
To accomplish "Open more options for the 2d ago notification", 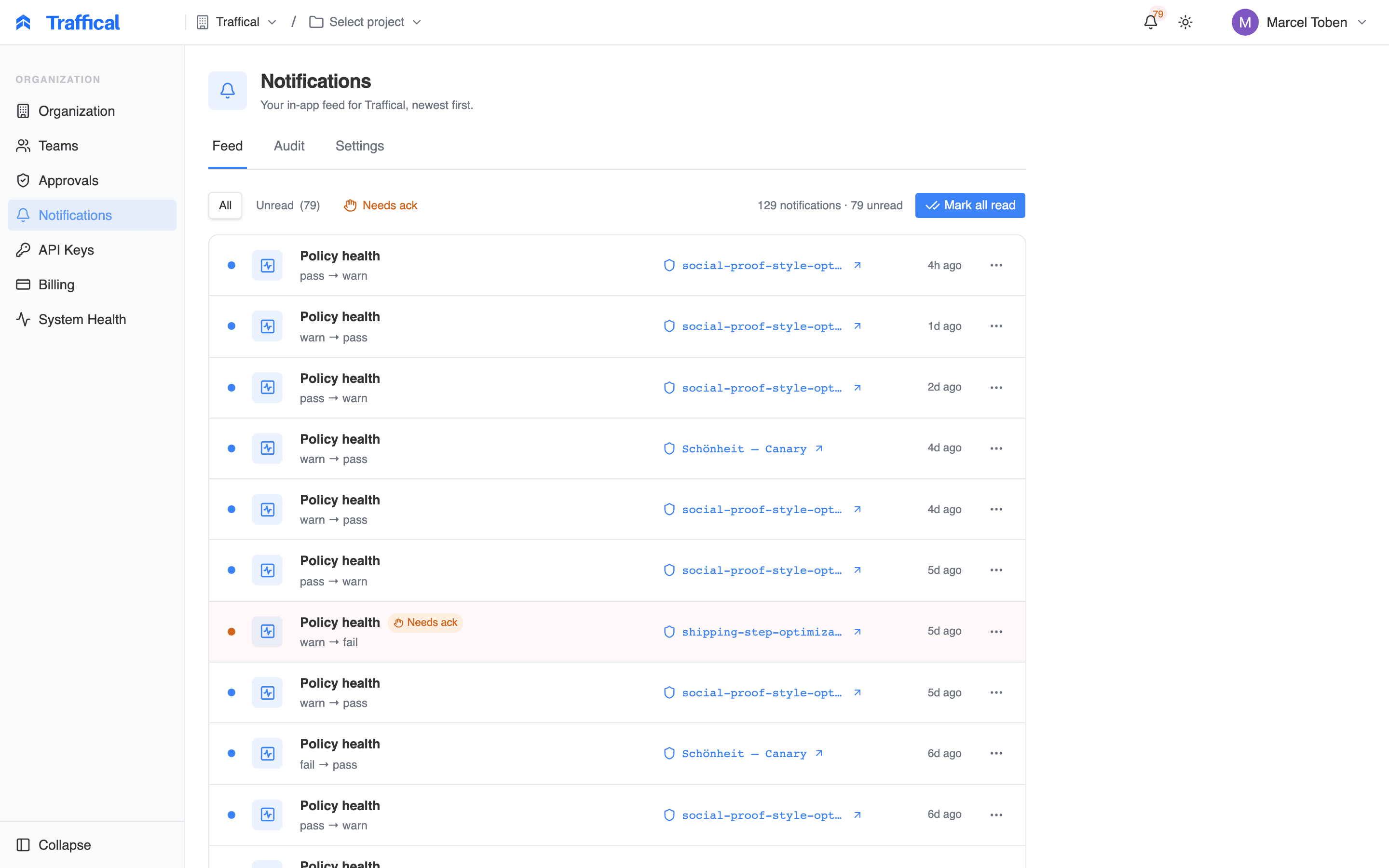I will 996,388.
